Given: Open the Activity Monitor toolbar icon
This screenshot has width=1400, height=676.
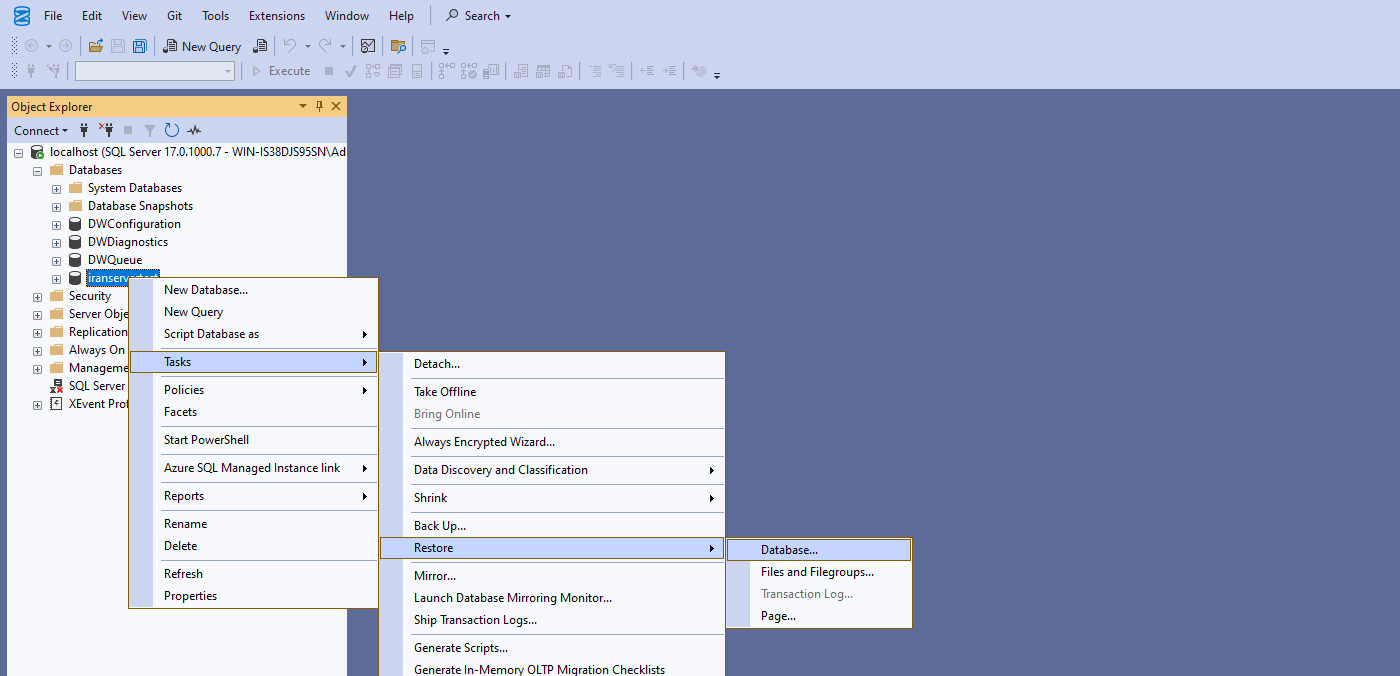Looking at the screenshot, I should 368,46.
